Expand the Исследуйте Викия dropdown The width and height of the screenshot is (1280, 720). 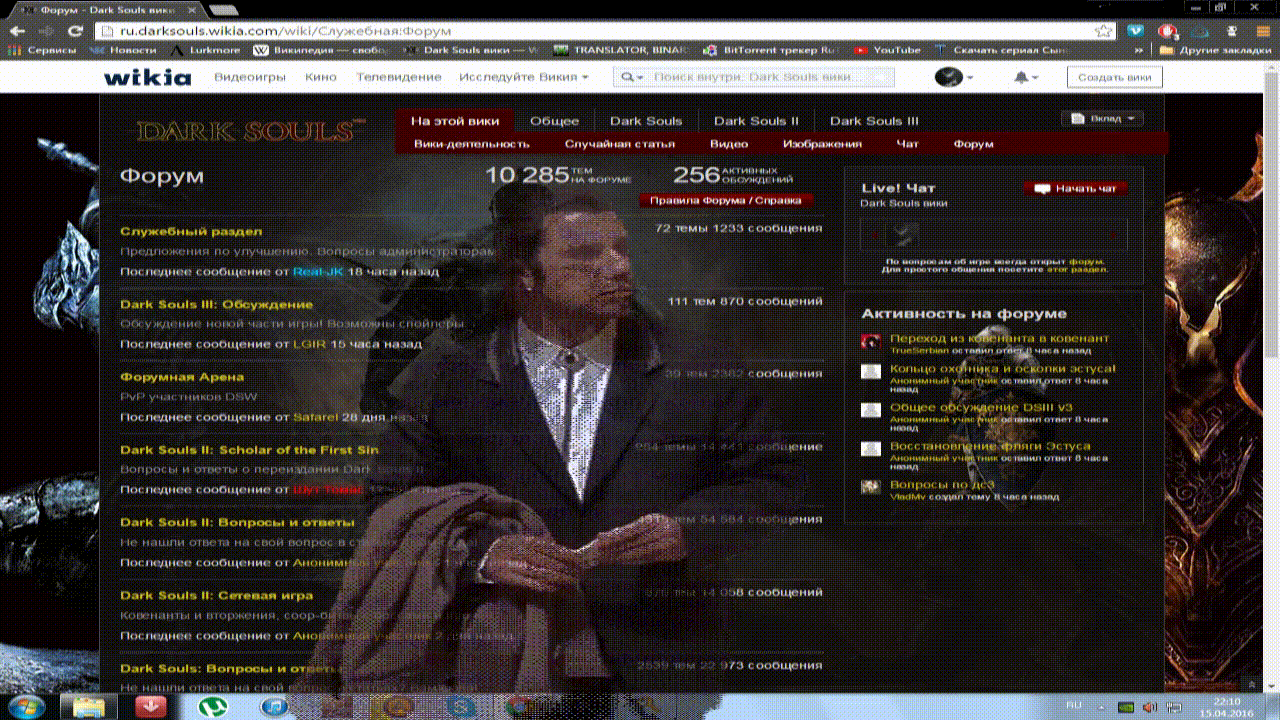coord(524,77)
